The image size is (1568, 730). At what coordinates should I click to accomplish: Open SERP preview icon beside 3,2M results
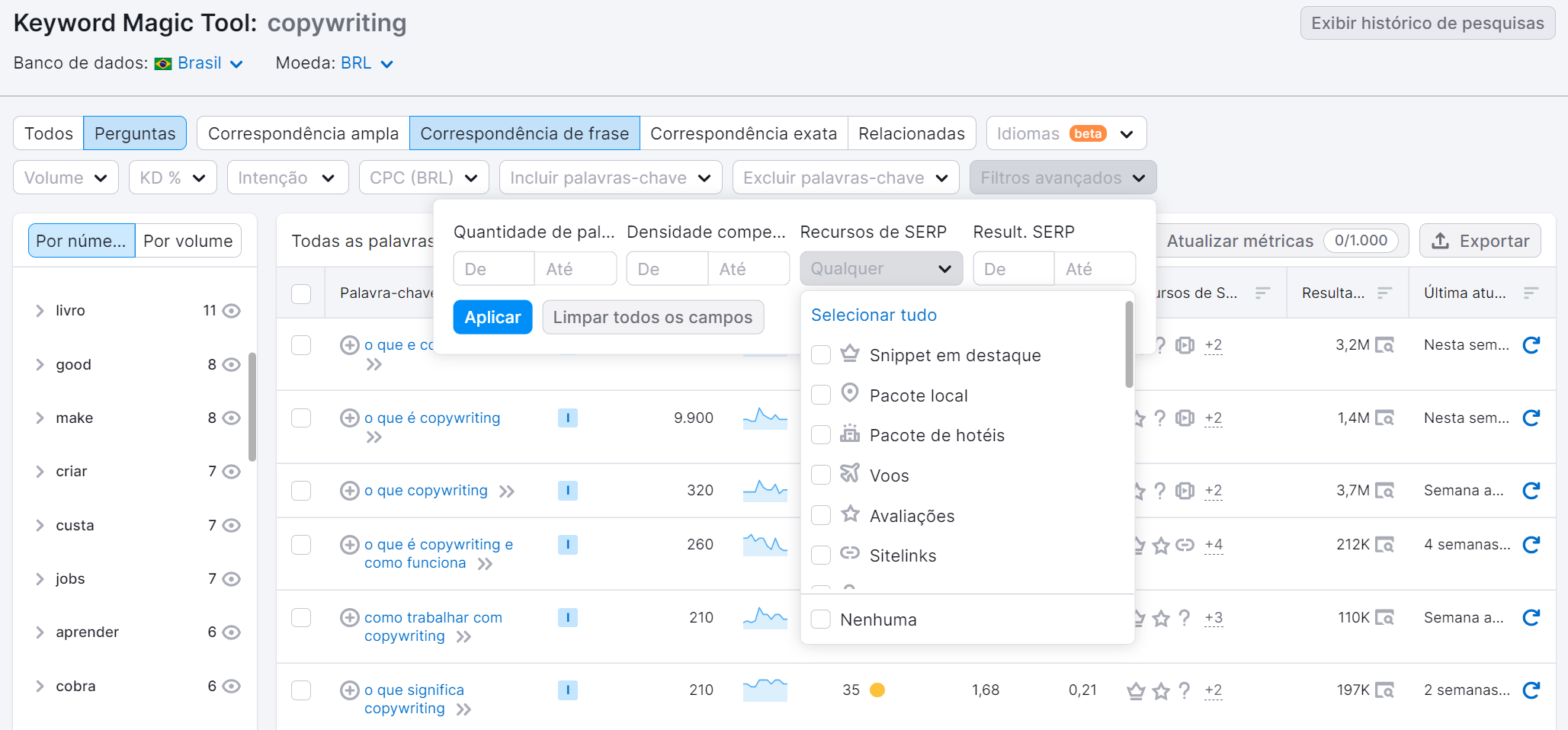tap(1386, 344)
